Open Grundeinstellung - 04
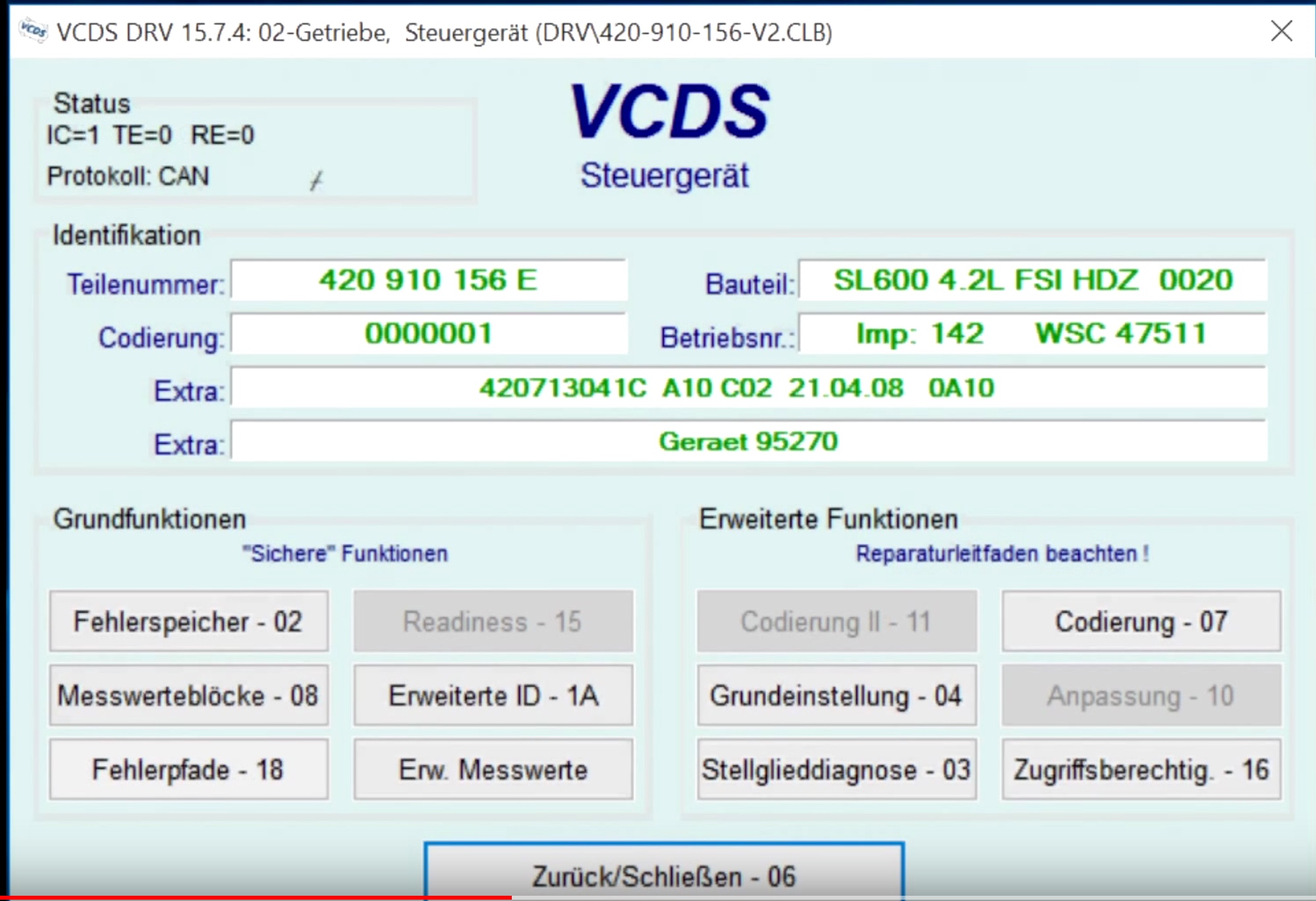The image size is (1316, 901). [836, 695]
